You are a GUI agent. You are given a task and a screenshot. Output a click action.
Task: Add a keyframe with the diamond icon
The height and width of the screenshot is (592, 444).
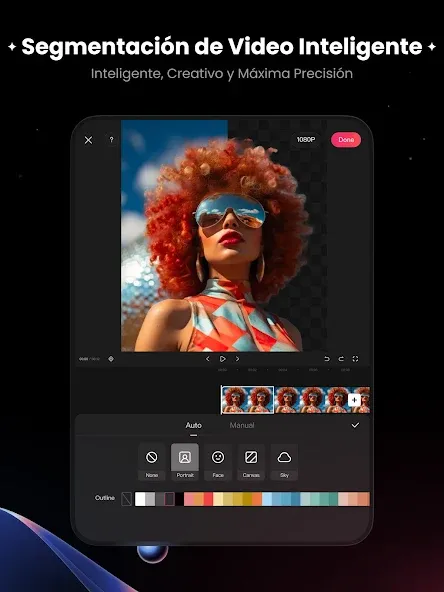111,359
